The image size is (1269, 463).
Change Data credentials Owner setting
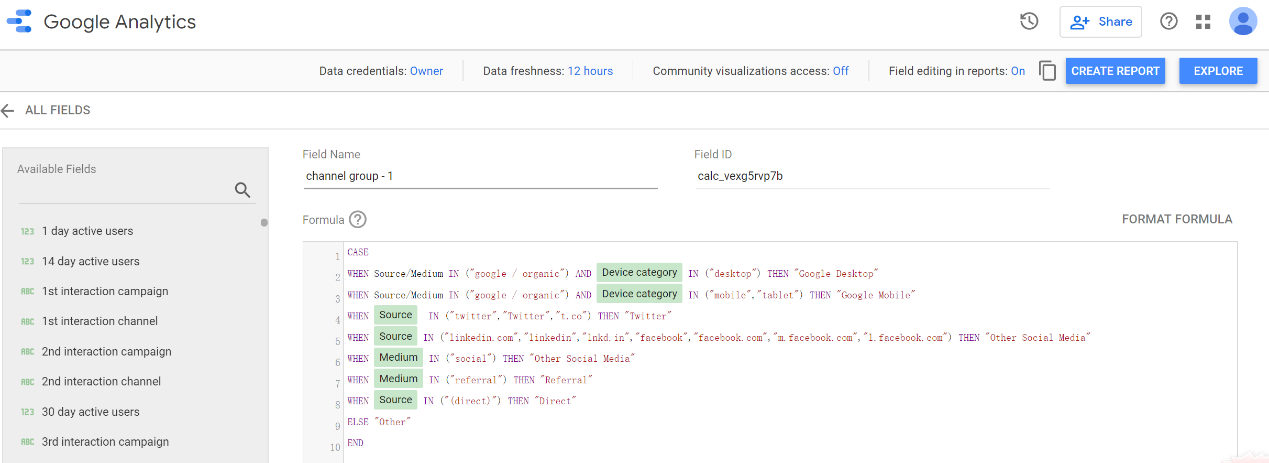(426, 71)
